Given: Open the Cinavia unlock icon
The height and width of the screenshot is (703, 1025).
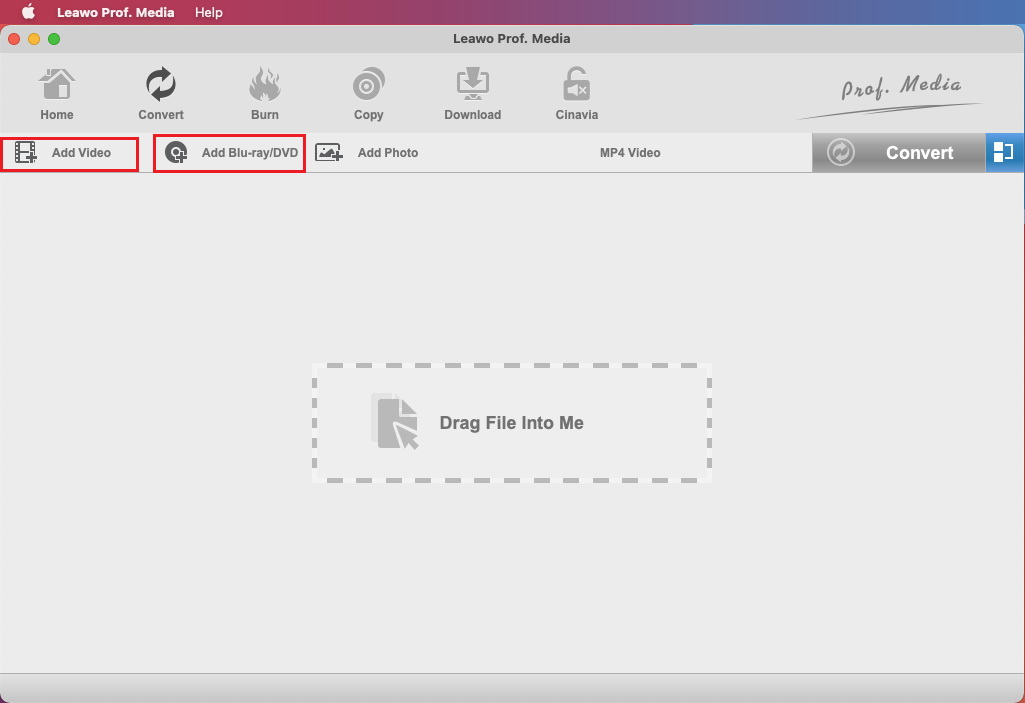Looking at the screenshot, I should 577,85.
